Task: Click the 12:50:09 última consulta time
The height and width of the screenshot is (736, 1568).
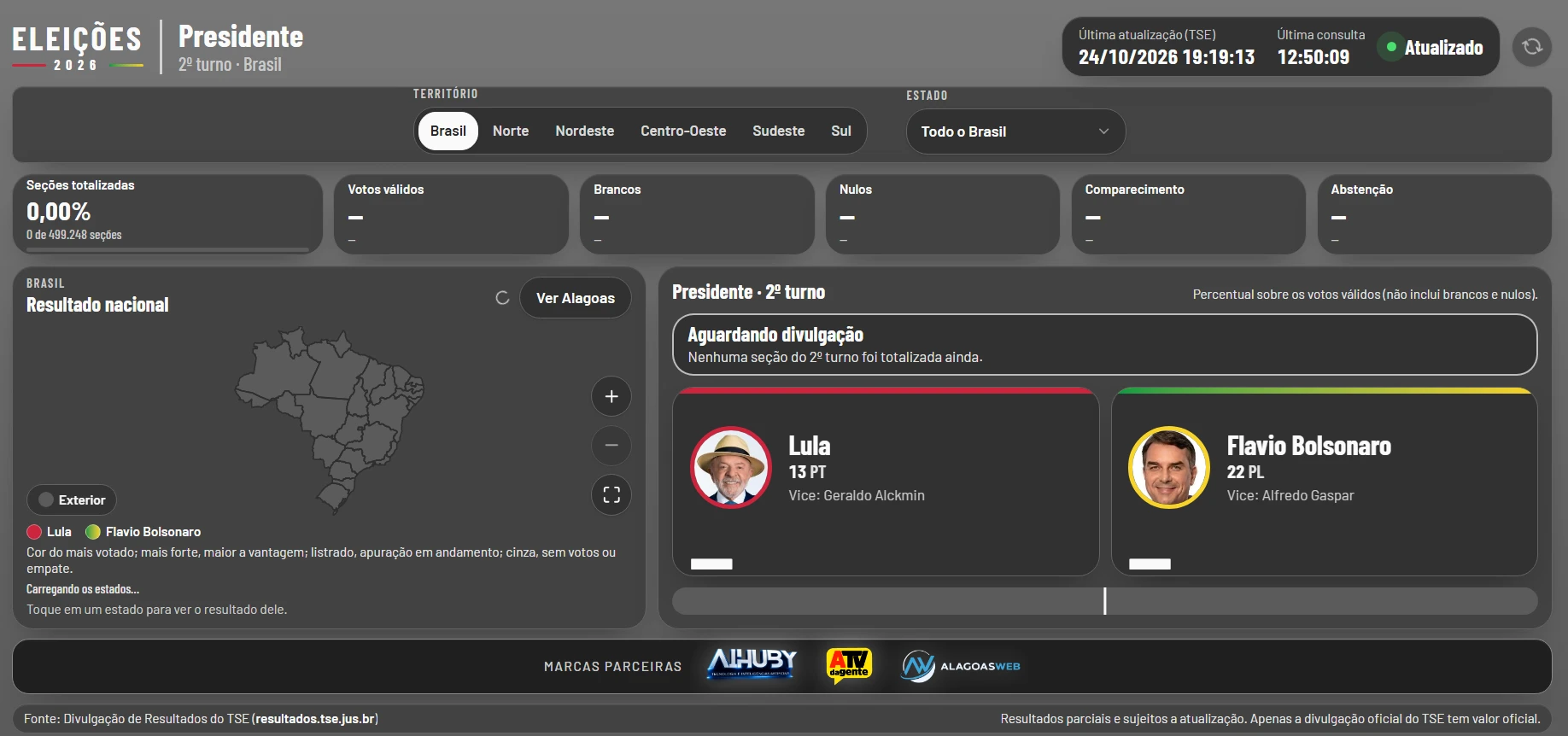Action: (x=1313, y=57)
